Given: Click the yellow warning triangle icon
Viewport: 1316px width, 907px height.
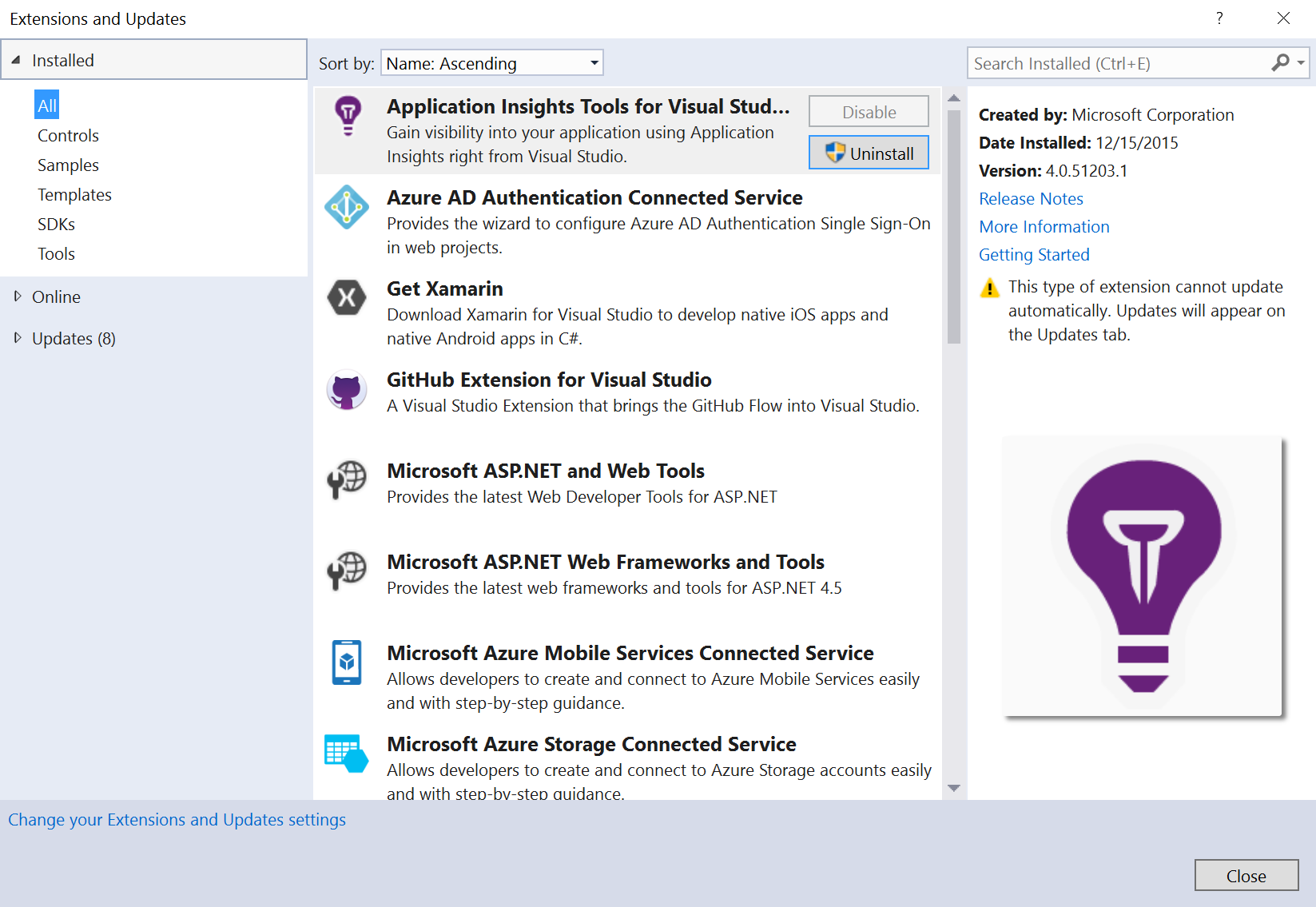Looking at the screenshot, I should point(990,288).
